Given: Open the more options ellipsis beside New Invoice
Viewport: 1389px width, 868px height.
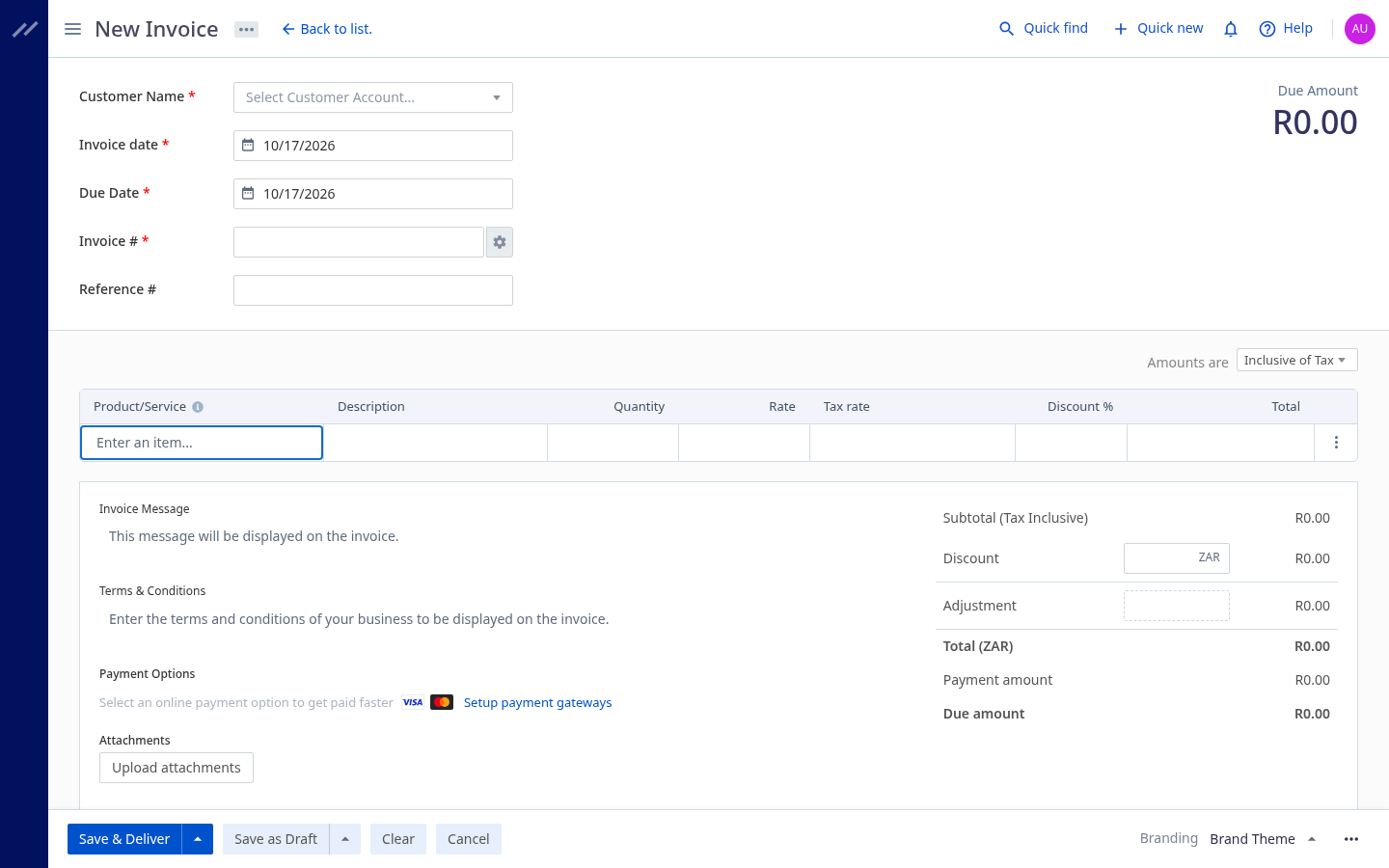Looking at the screenshot, I should [x=247, y=29].
